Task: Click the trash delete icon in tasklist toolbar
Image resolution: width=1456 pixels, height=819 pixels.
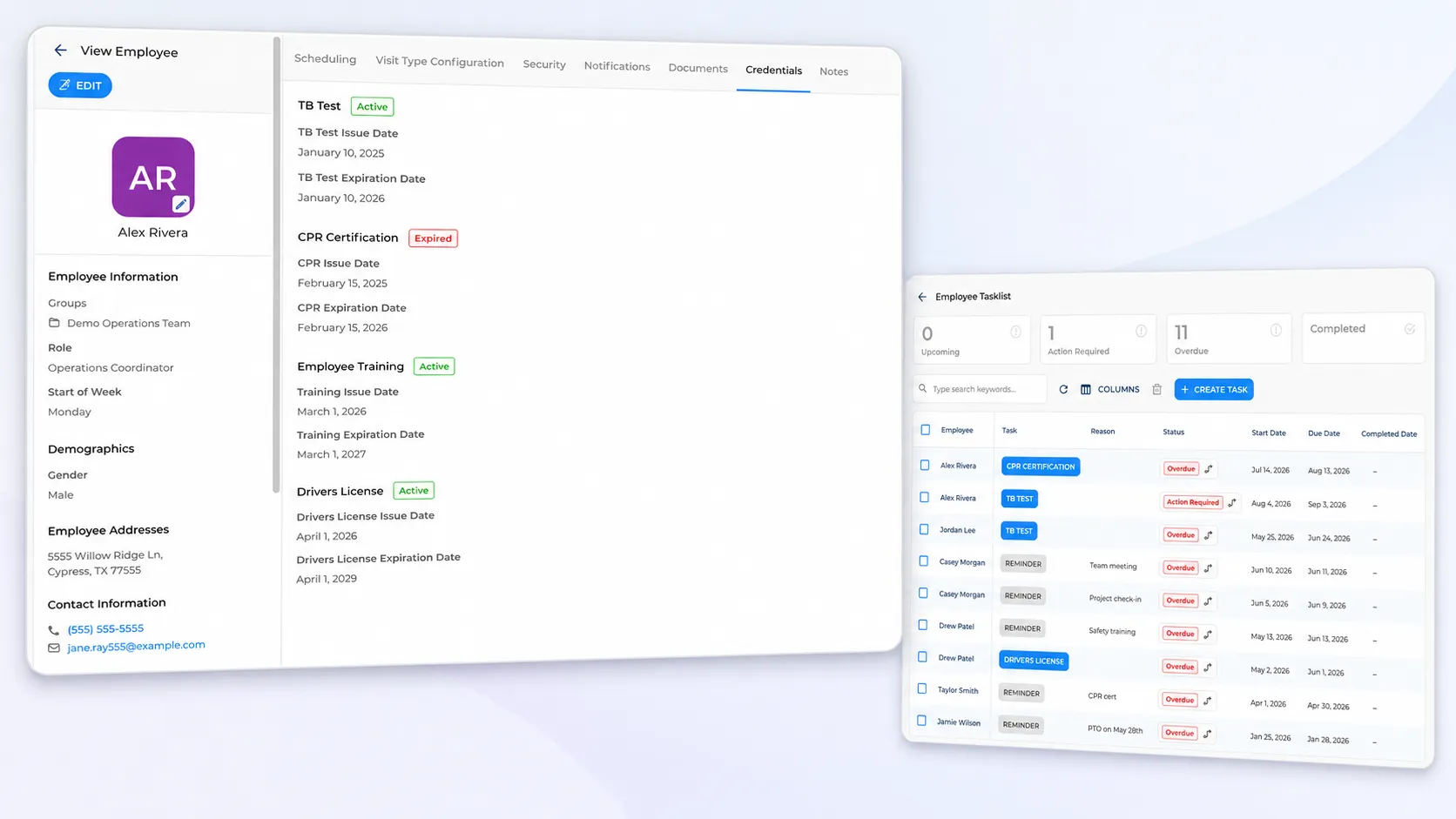Action: coord(1156,389)
